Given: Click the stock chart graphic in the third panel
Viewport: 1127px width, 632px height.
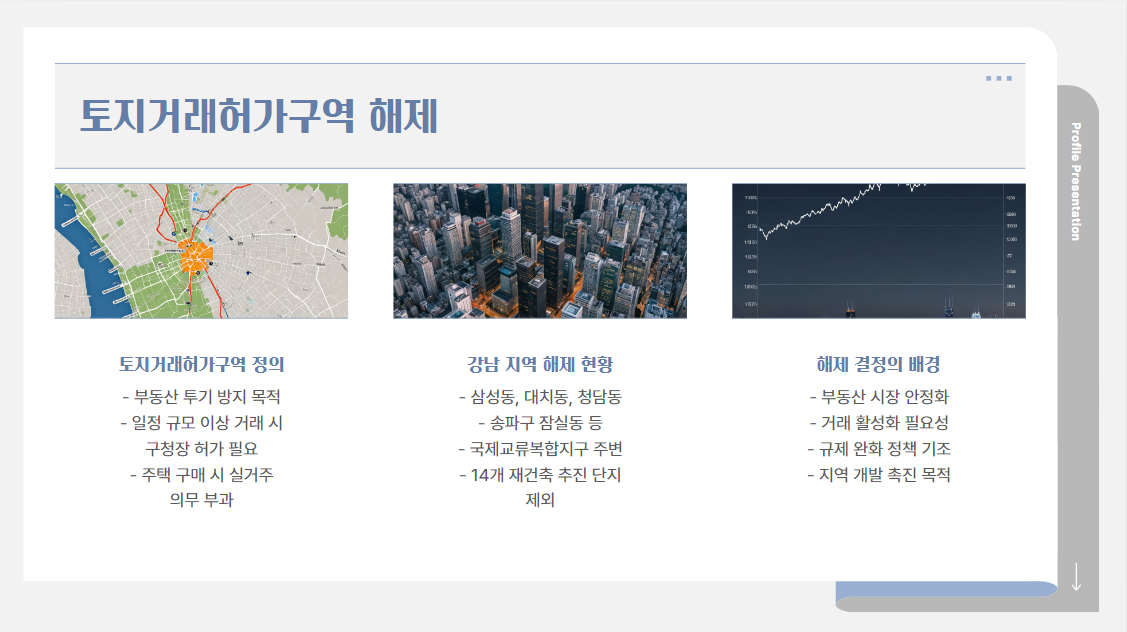Looking at the screenshot, I should (878, 249).
